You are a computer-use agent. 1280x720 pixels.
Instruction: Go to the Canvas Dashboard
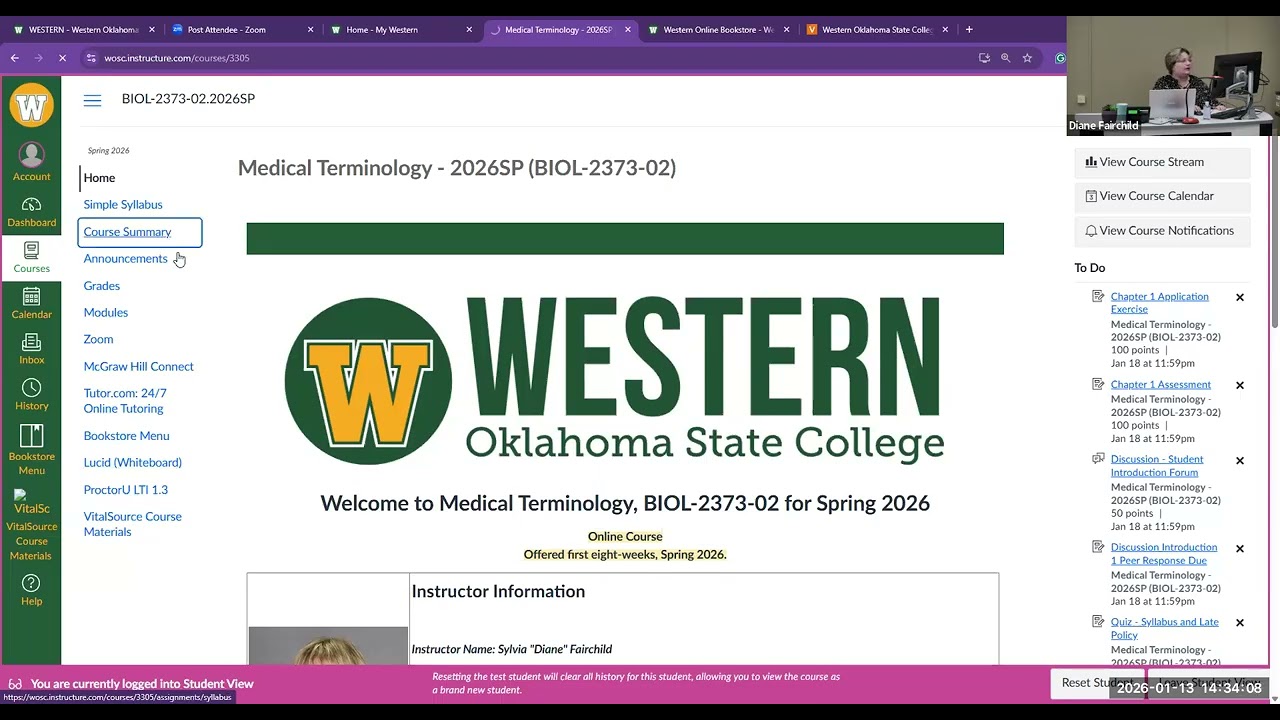click(31, 212)
